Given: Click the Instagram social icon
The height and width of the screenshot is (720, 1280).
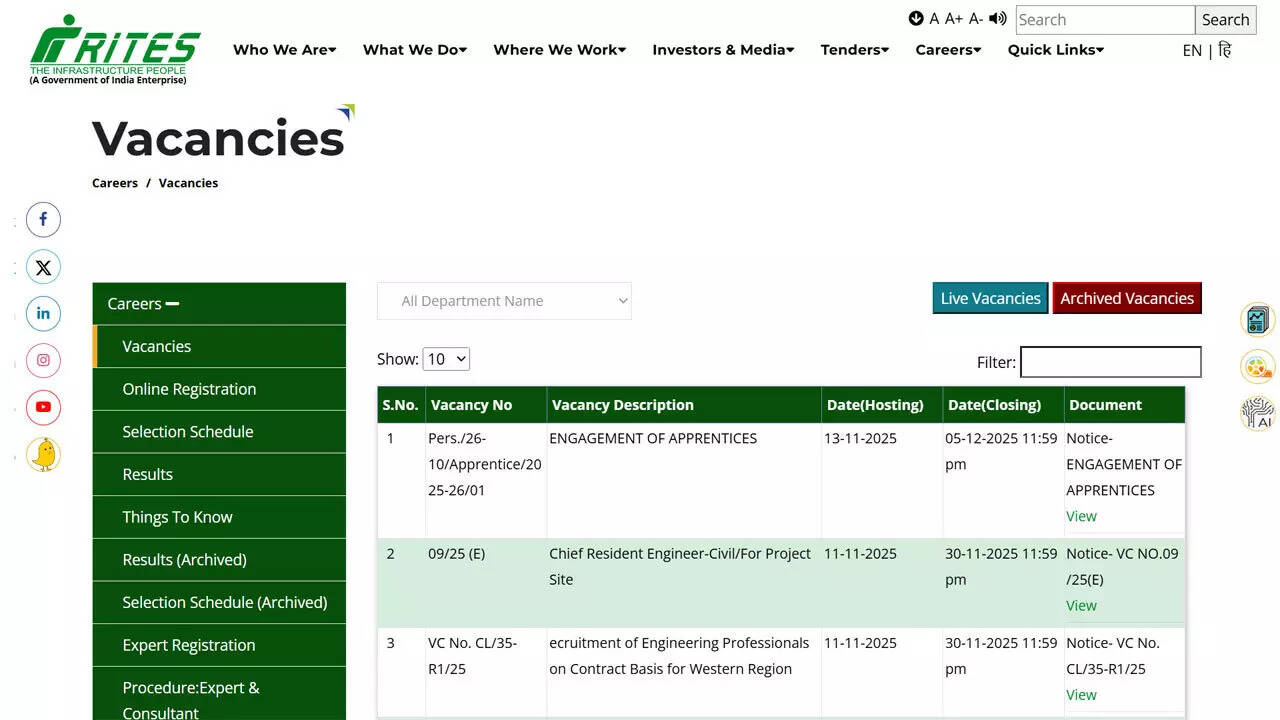Looking at the screenshot, I should pos(43,361).
